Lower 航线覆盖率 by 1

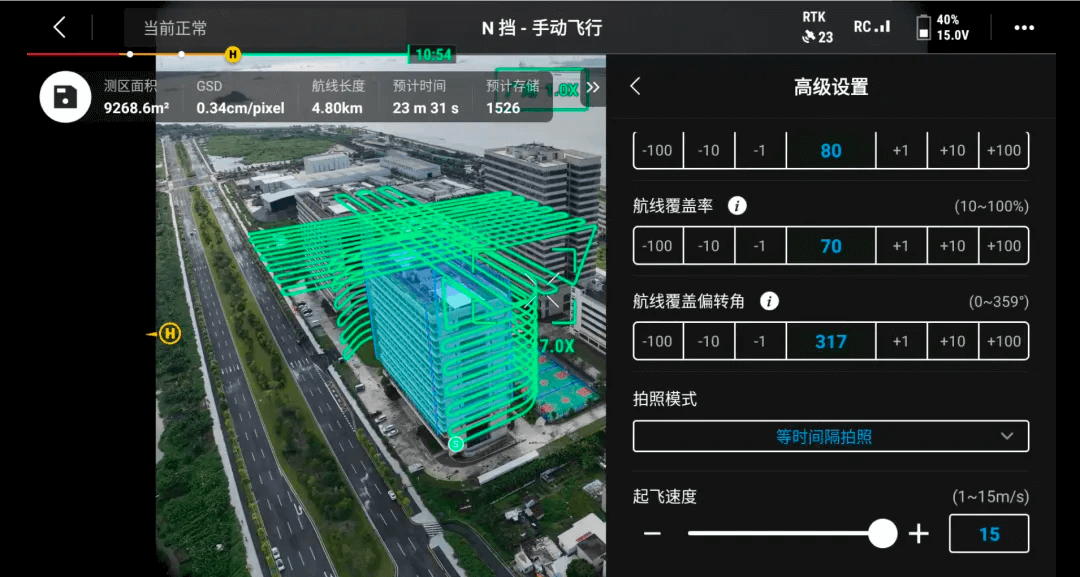[760, 246]
